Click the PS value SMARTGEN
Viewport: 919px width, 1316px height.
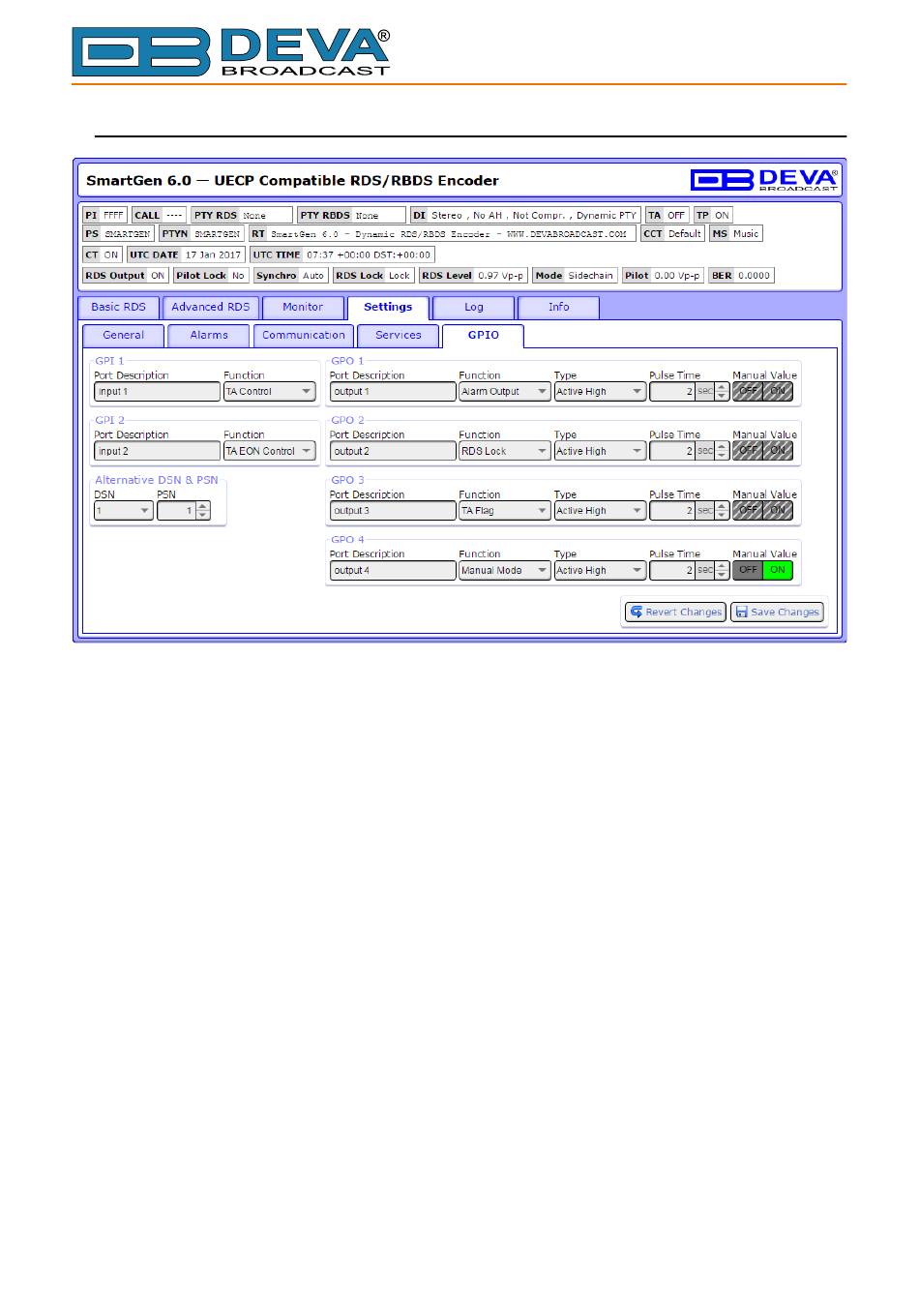tap(128, 233)
